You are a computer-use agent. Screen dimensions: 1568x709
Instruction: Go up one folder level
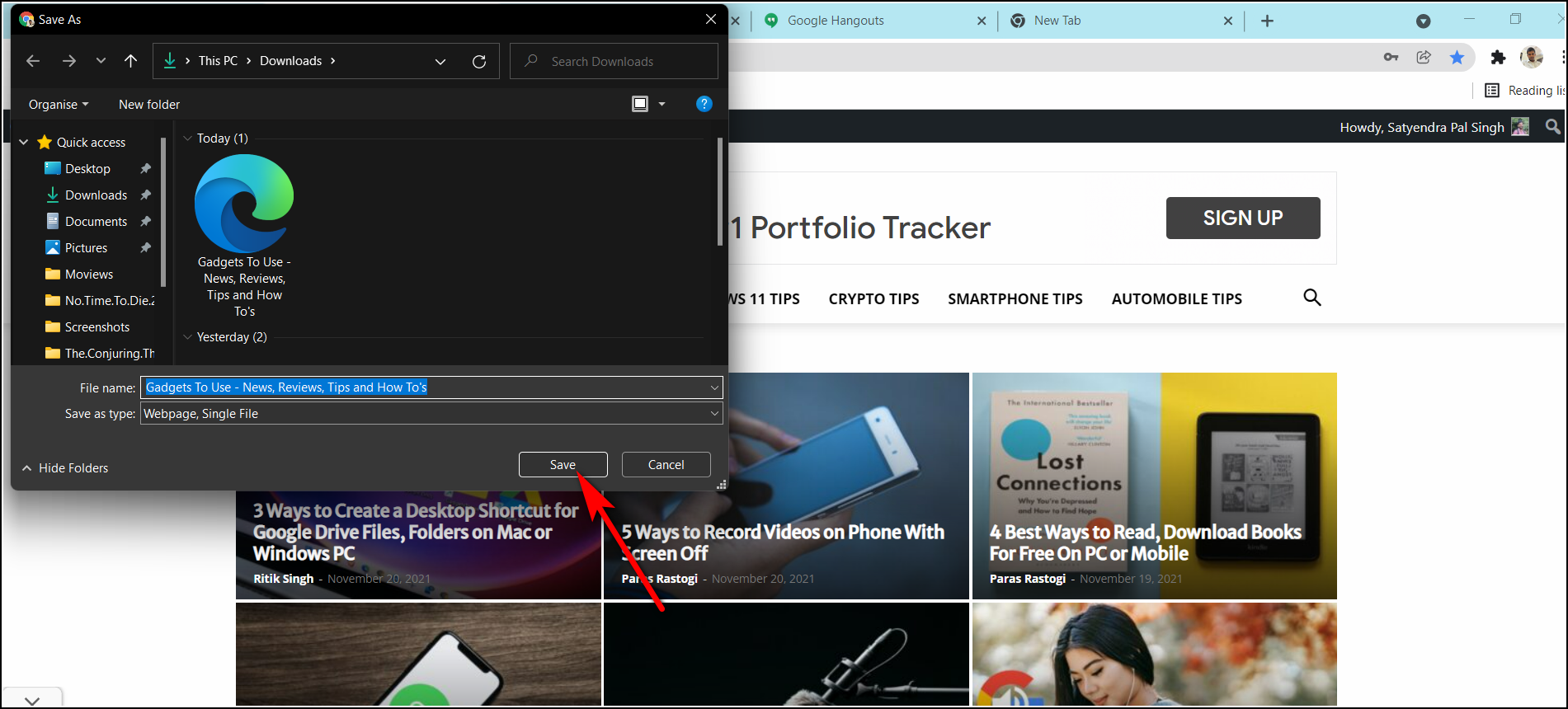130,61
